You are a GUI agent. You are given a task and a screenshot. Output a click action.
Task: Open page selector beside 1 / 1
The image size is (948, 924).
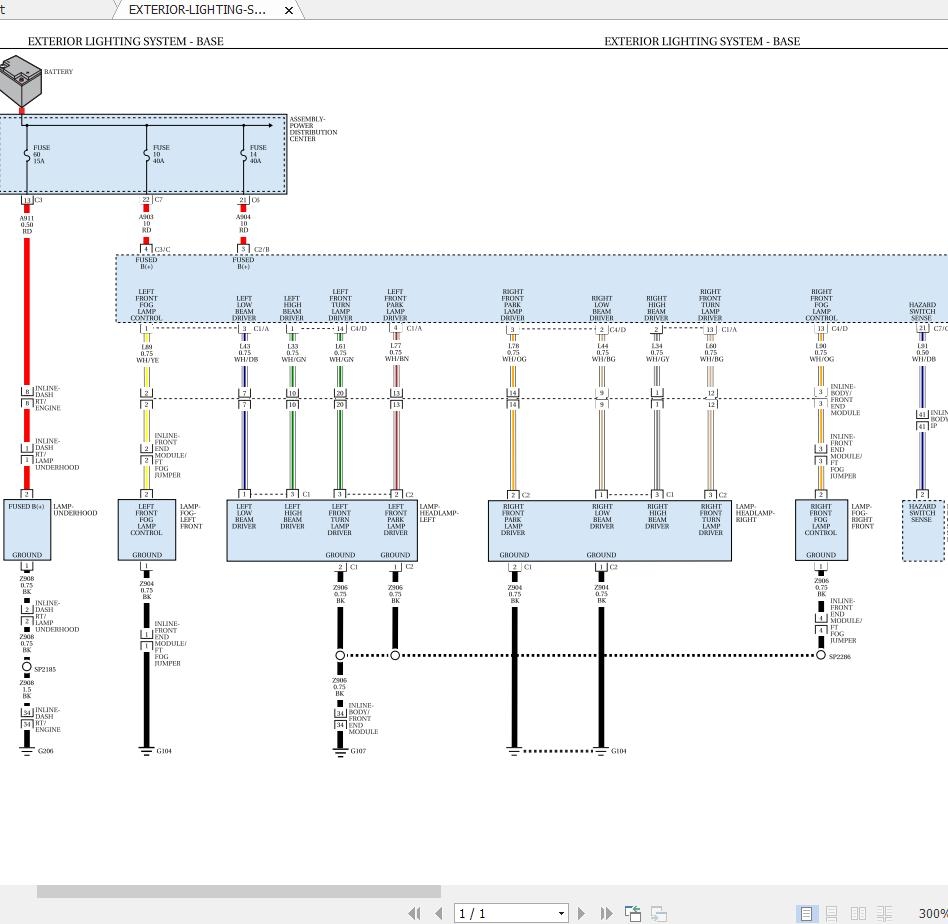(x=560, y=913)
